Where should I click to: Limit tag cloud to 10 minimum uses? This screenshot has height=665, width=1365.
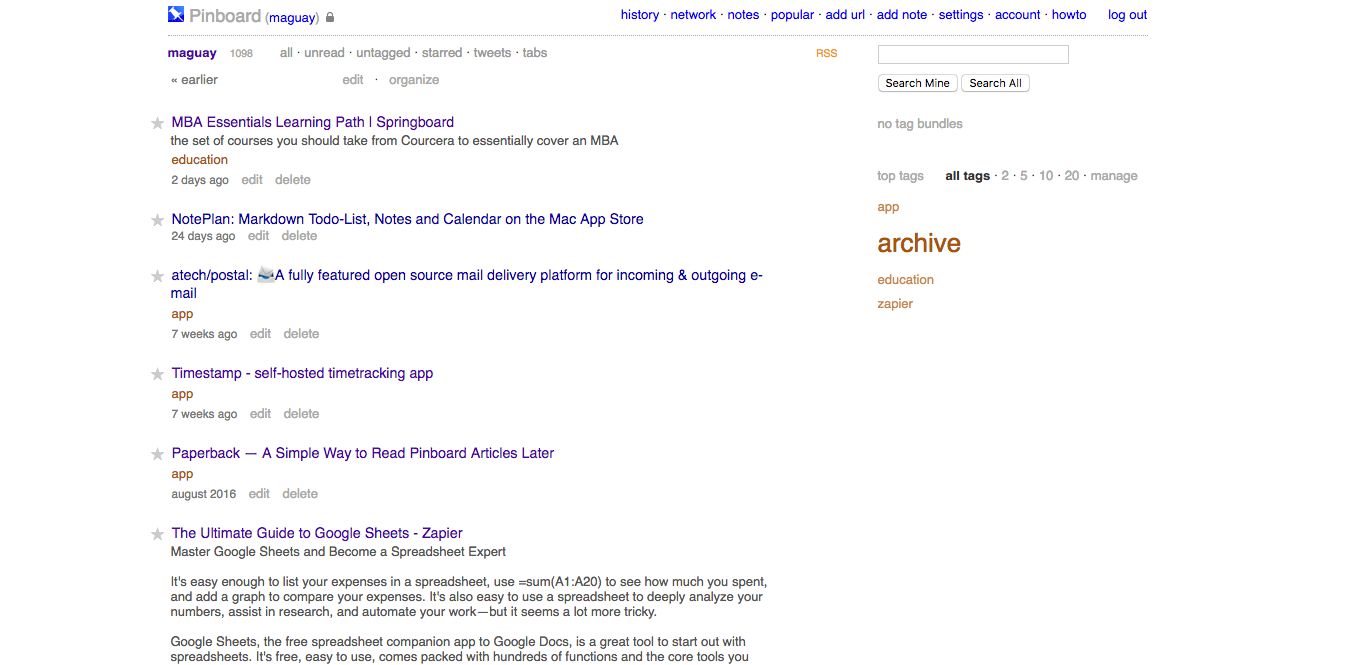[1046, 176]
